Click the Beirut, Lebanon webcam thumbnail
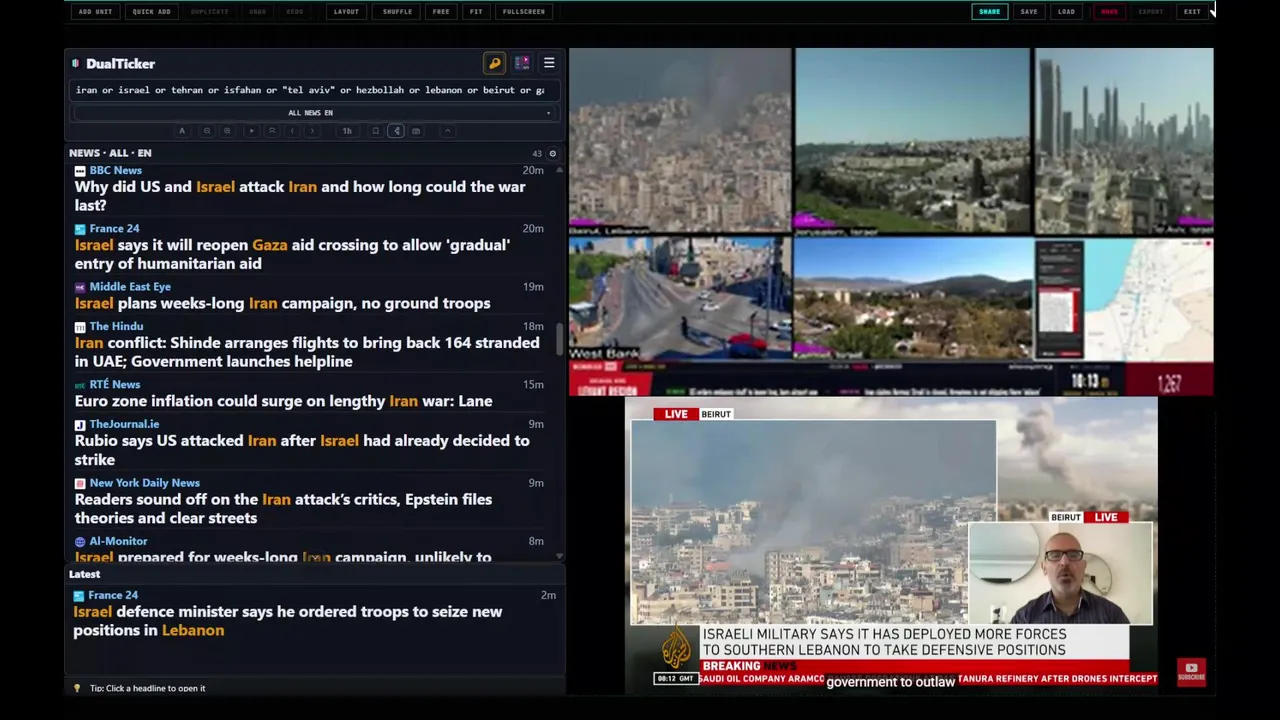This screenshot has height=720, width=1280. (680, 140)
